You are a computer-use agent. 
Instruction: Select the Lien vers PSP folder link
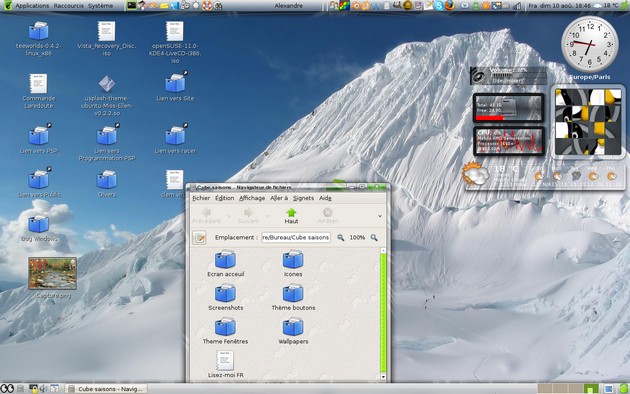[x=39, y=139]
